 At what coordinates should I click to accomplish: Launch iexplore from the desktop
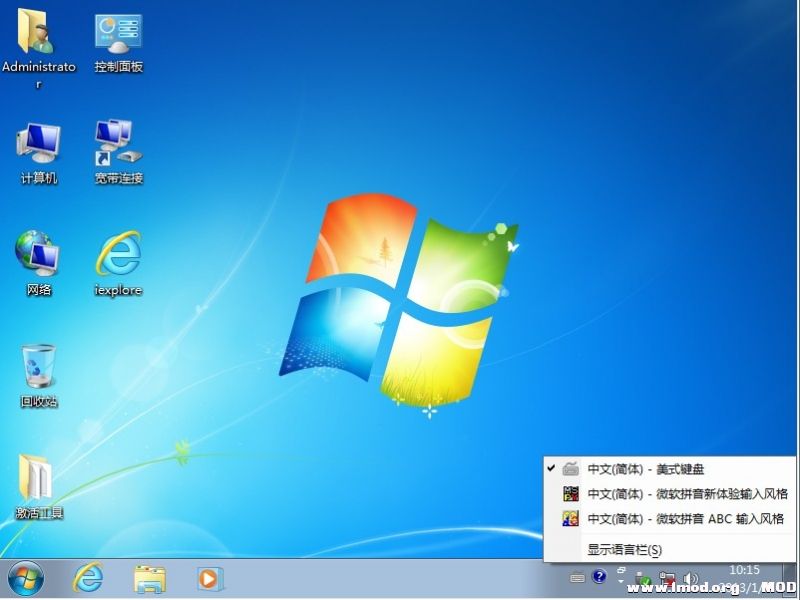click(118, 255)
